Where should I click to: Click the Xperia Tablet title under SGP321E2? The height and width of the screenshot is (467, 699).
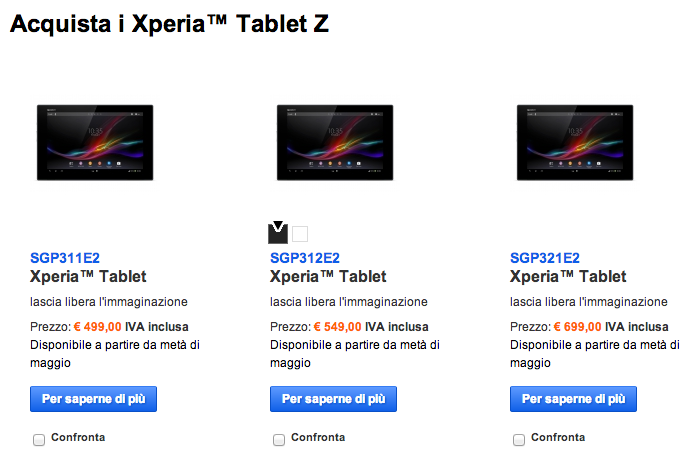[x=568, y=277]
